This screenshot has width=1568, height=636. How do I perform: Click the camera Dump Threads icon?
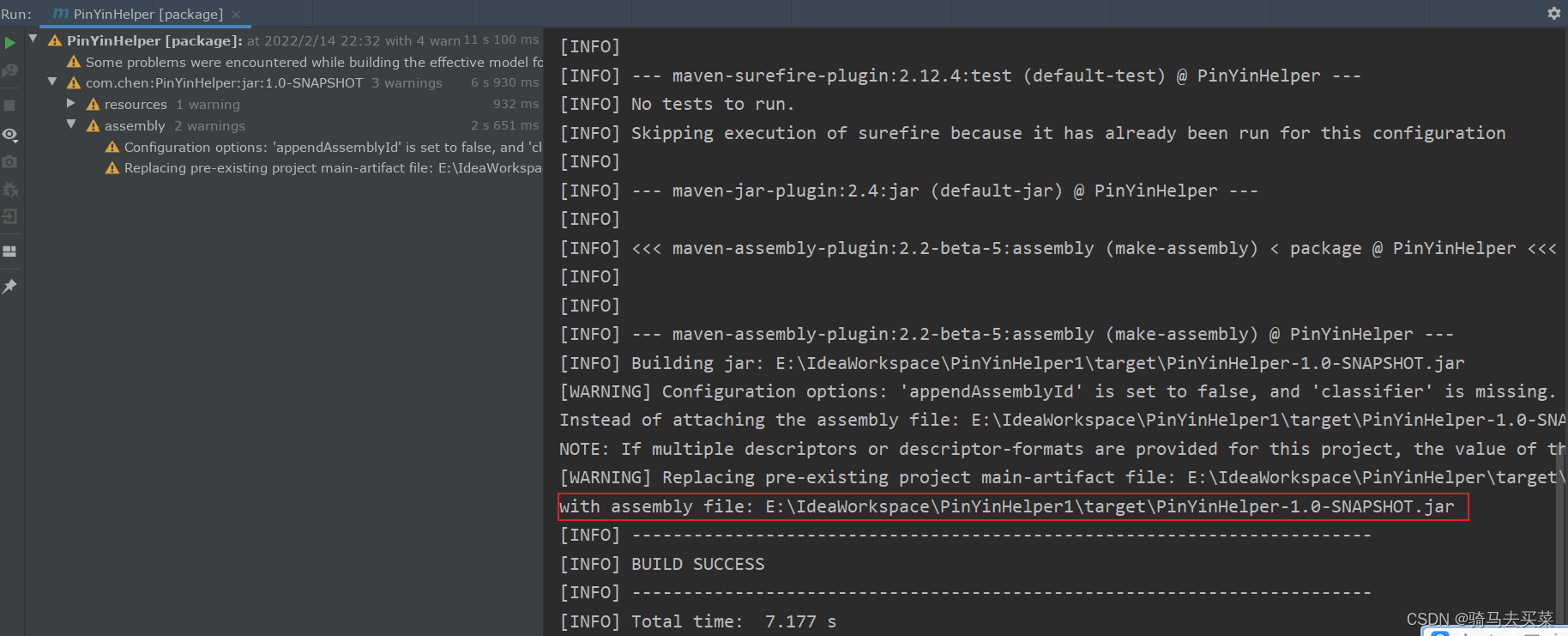pyautogui.click(x=10, y=161)
